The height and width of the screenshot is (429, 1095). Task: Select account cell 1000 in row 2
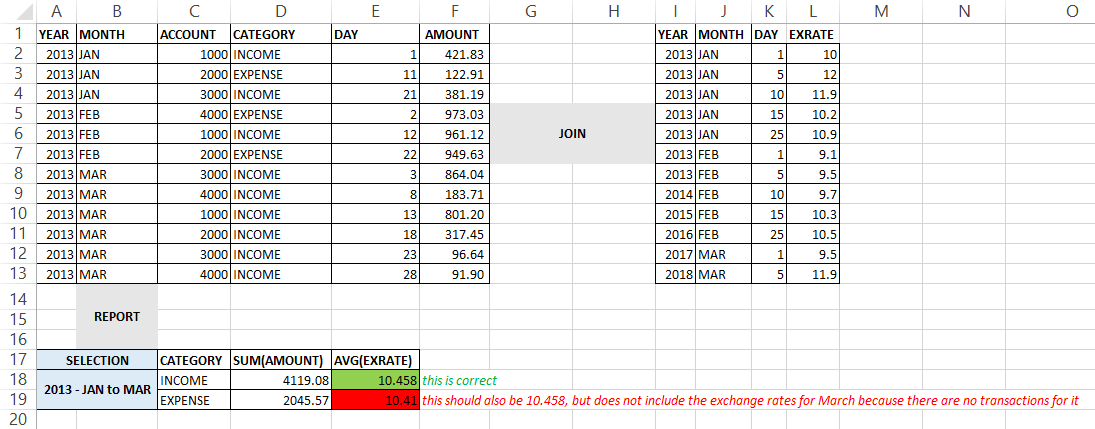tap(194, 54)
